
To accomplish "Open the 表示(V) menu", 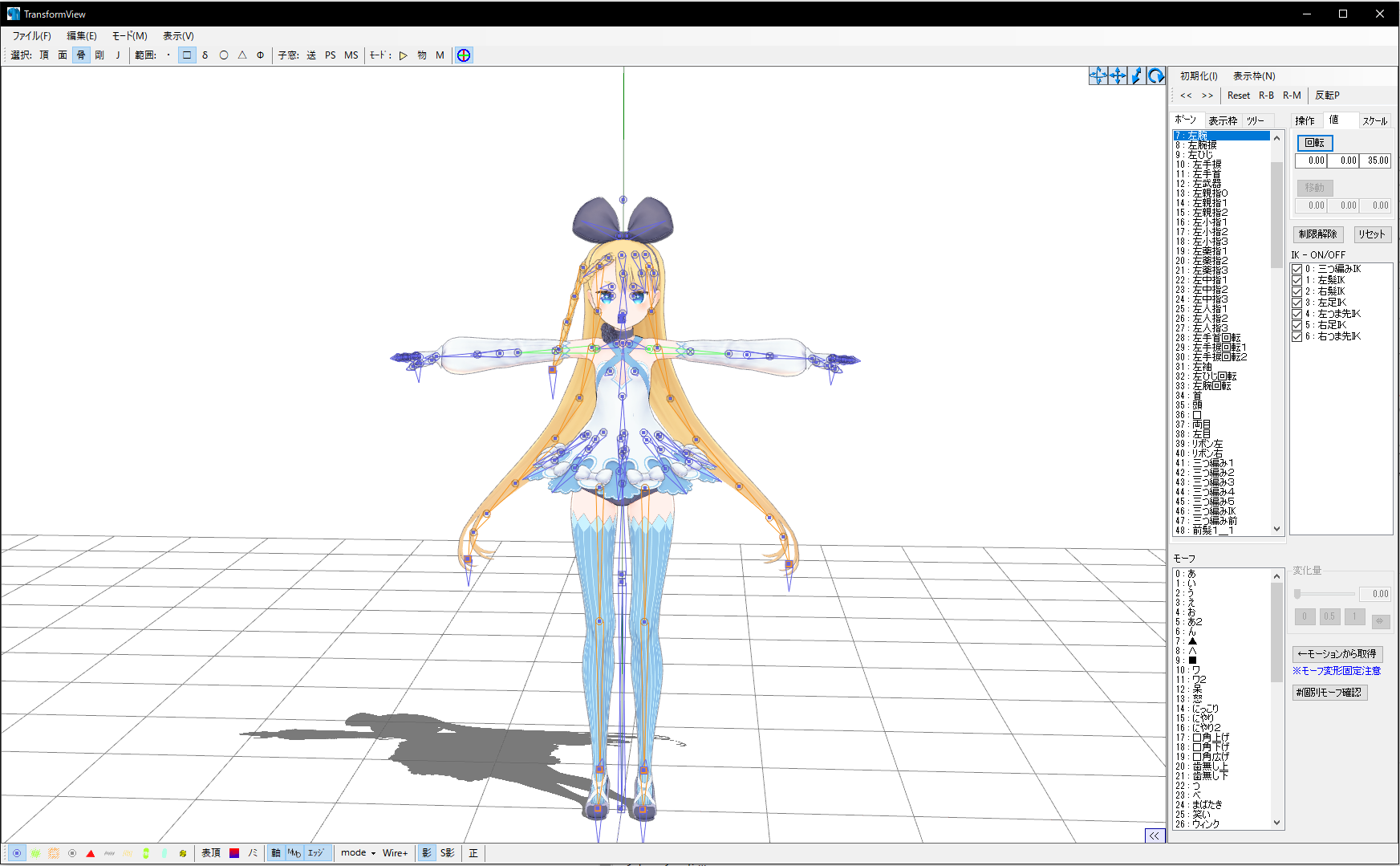I will point(178,36).
